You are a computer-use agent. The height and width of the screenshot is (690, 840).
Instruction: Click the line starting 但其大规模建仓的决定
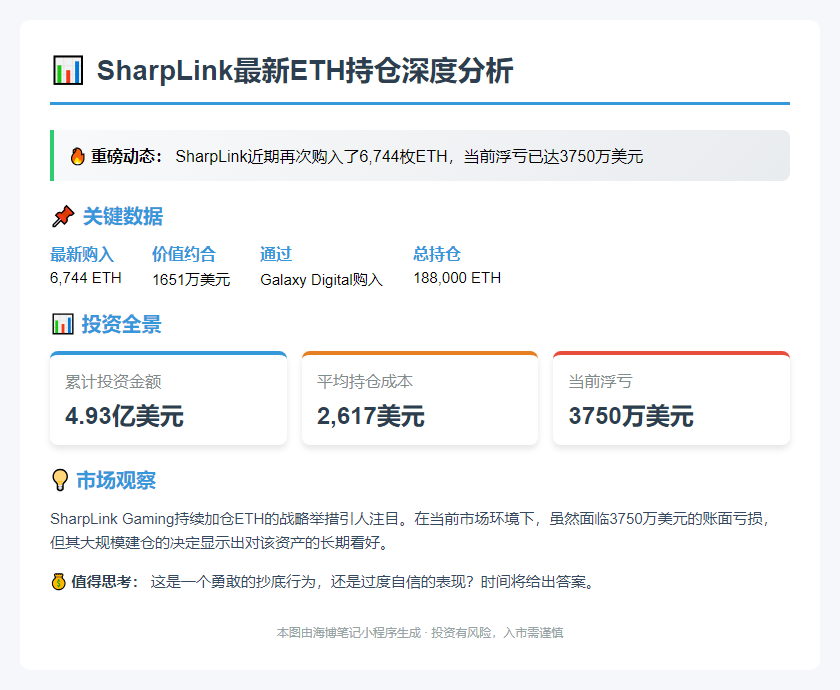[x=219, y=542]
